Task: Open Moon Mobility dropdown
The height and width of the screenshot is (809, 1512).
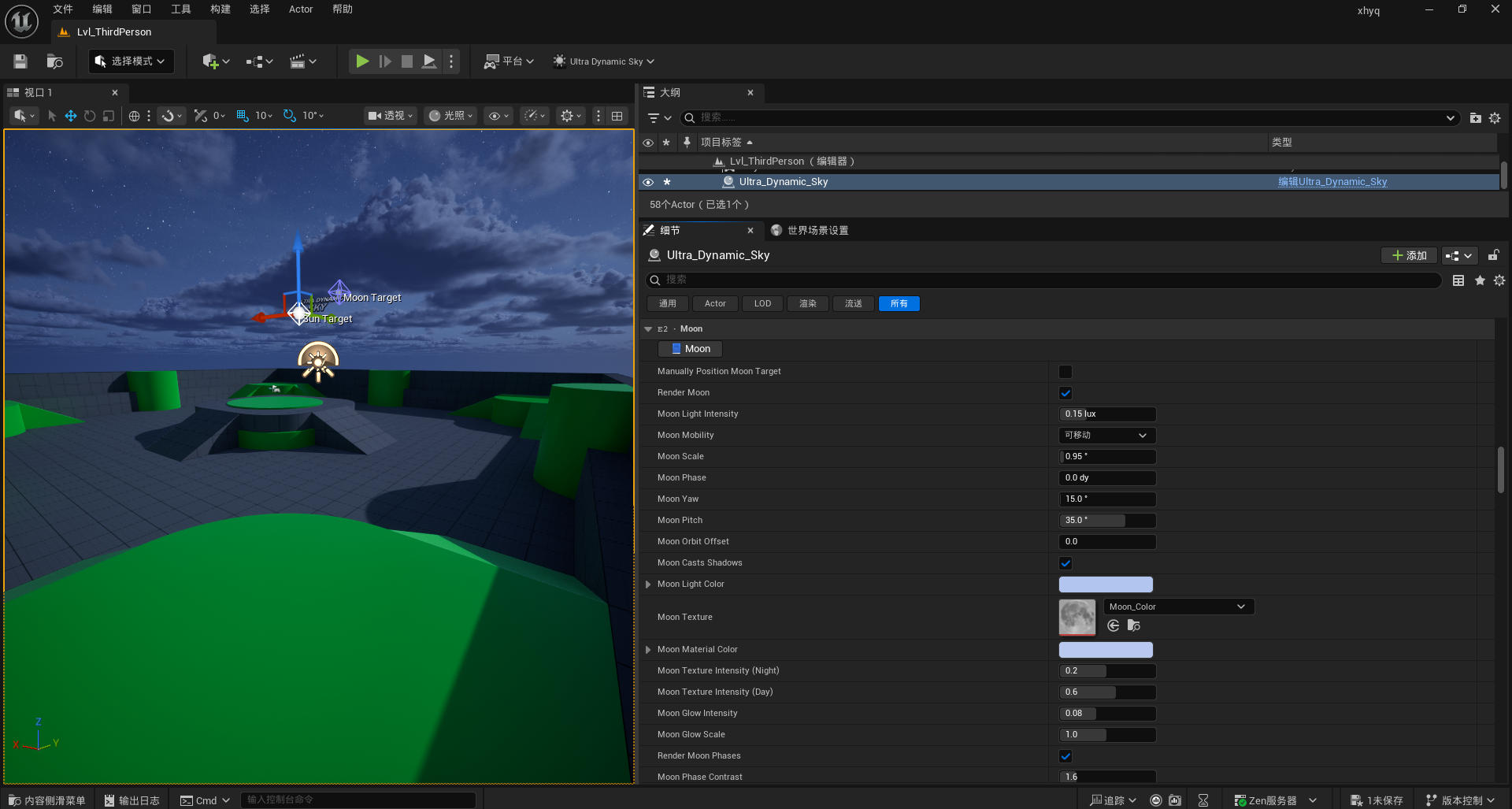Action: click(1107, 436)
